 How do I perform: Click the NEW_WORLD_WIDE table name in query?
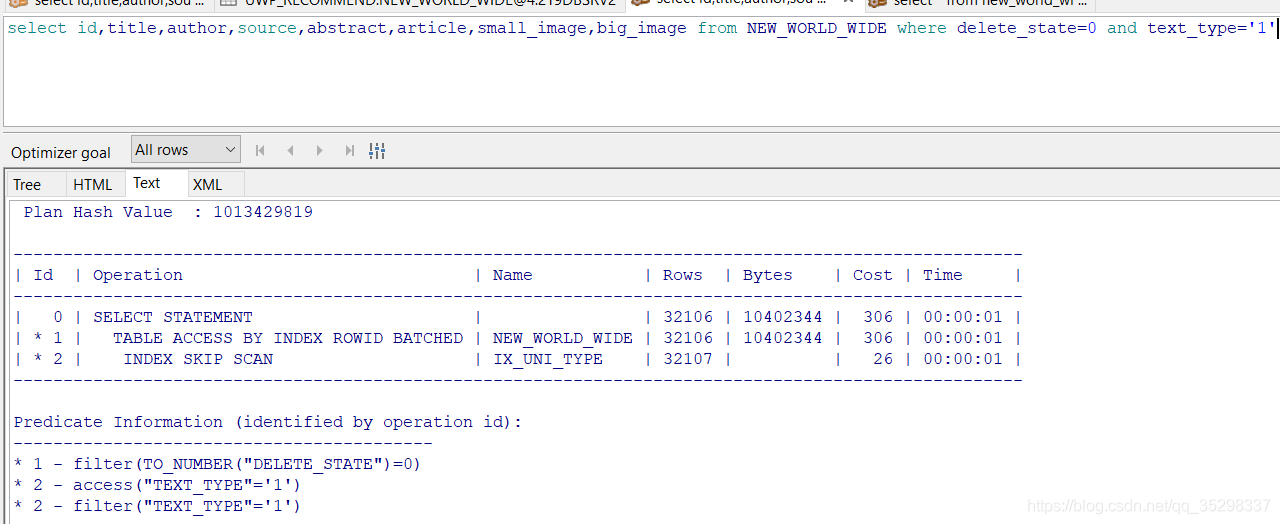pyautogui.click(x=817, y=28)
